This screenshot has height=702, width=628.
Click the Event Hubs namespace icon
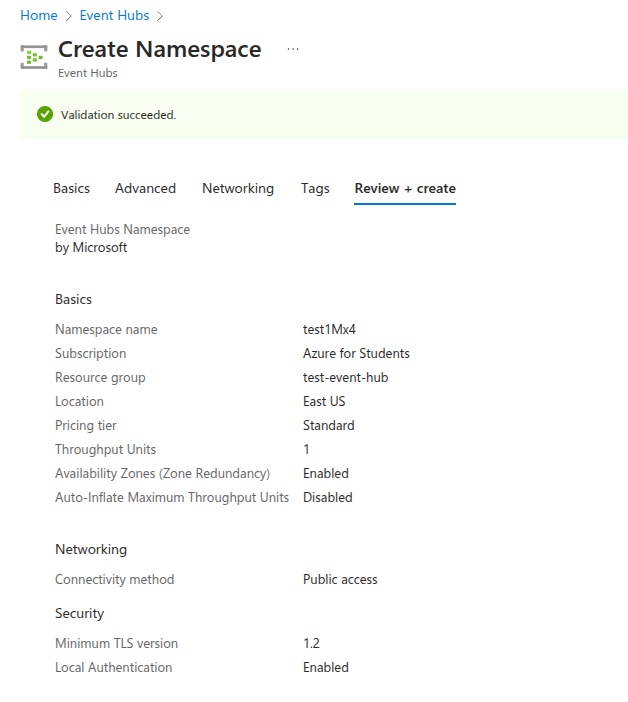(34, 57)
